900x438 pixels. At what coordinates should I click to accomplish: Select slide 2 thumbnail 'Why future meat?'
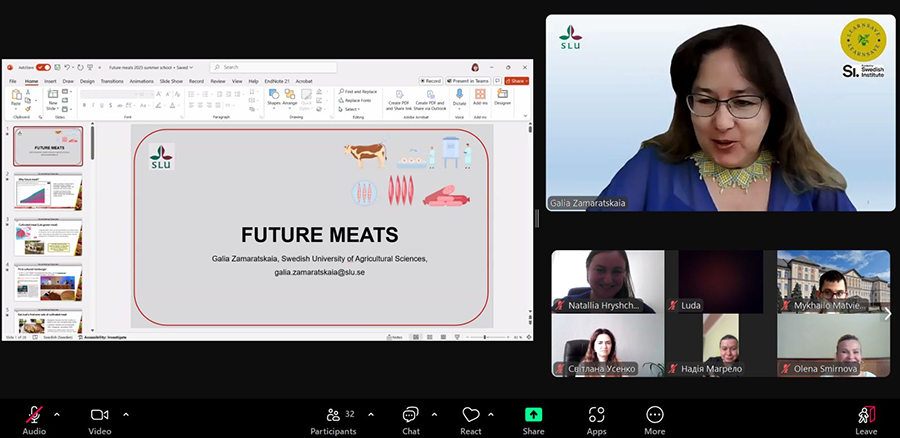[48, 192]
